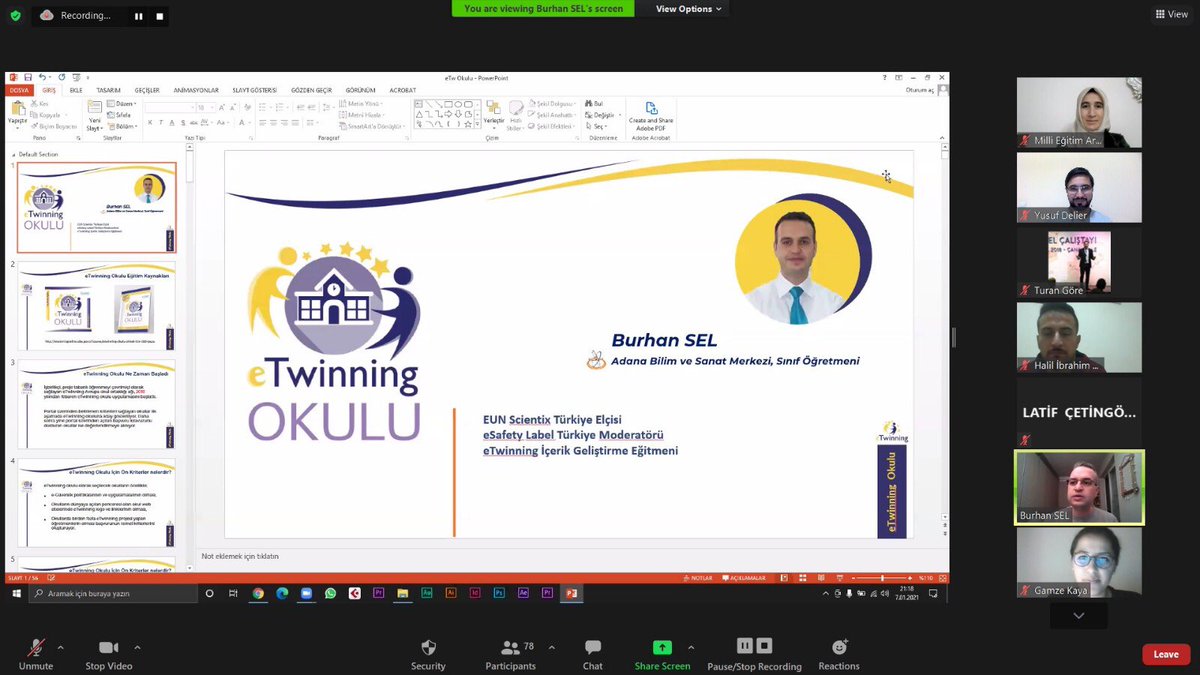Screen dimensions: 1200x675
Task: Select slide 4 thumbnail in panel
Action: coord(96,502)
